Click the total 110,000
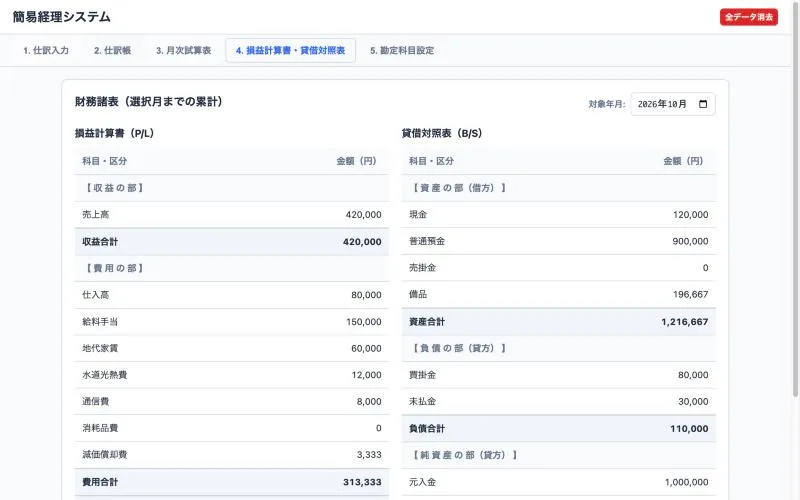The width and height of the screenshot is (800, 500). [x=689, y=429]
